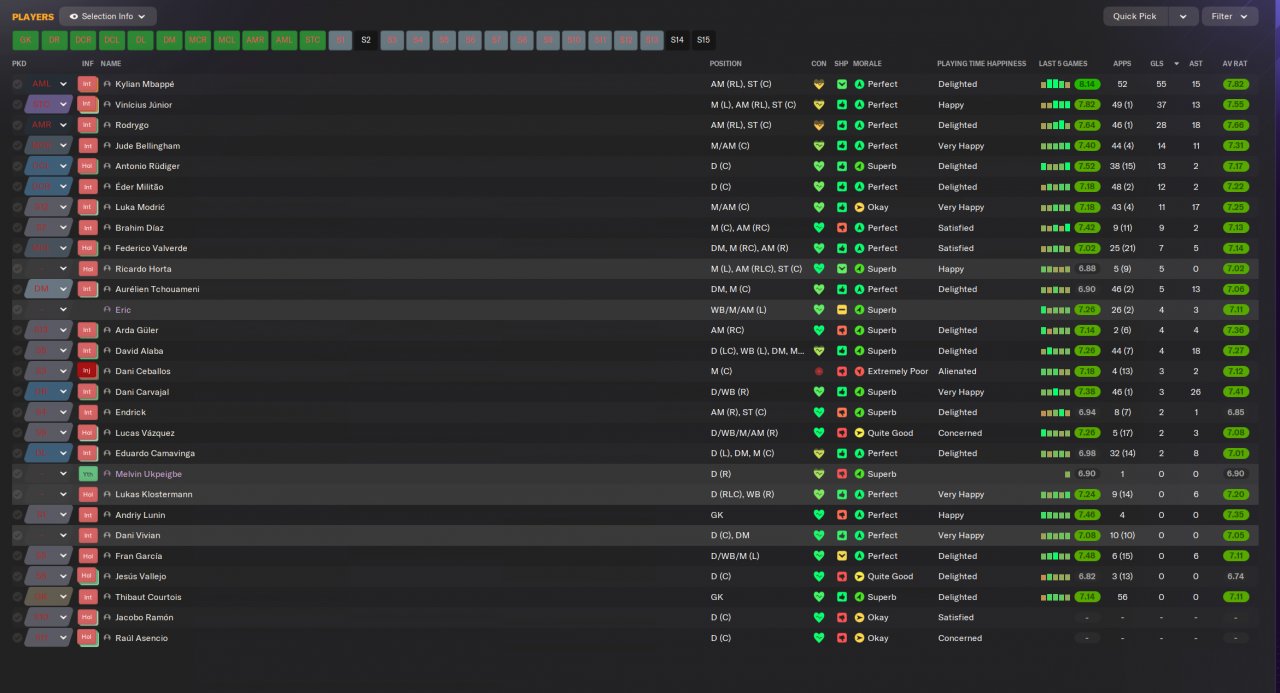Open the Selection Info dropdown
This screenshot has height=693, width=1280.
pyautogui.click(x=108, y=16)
